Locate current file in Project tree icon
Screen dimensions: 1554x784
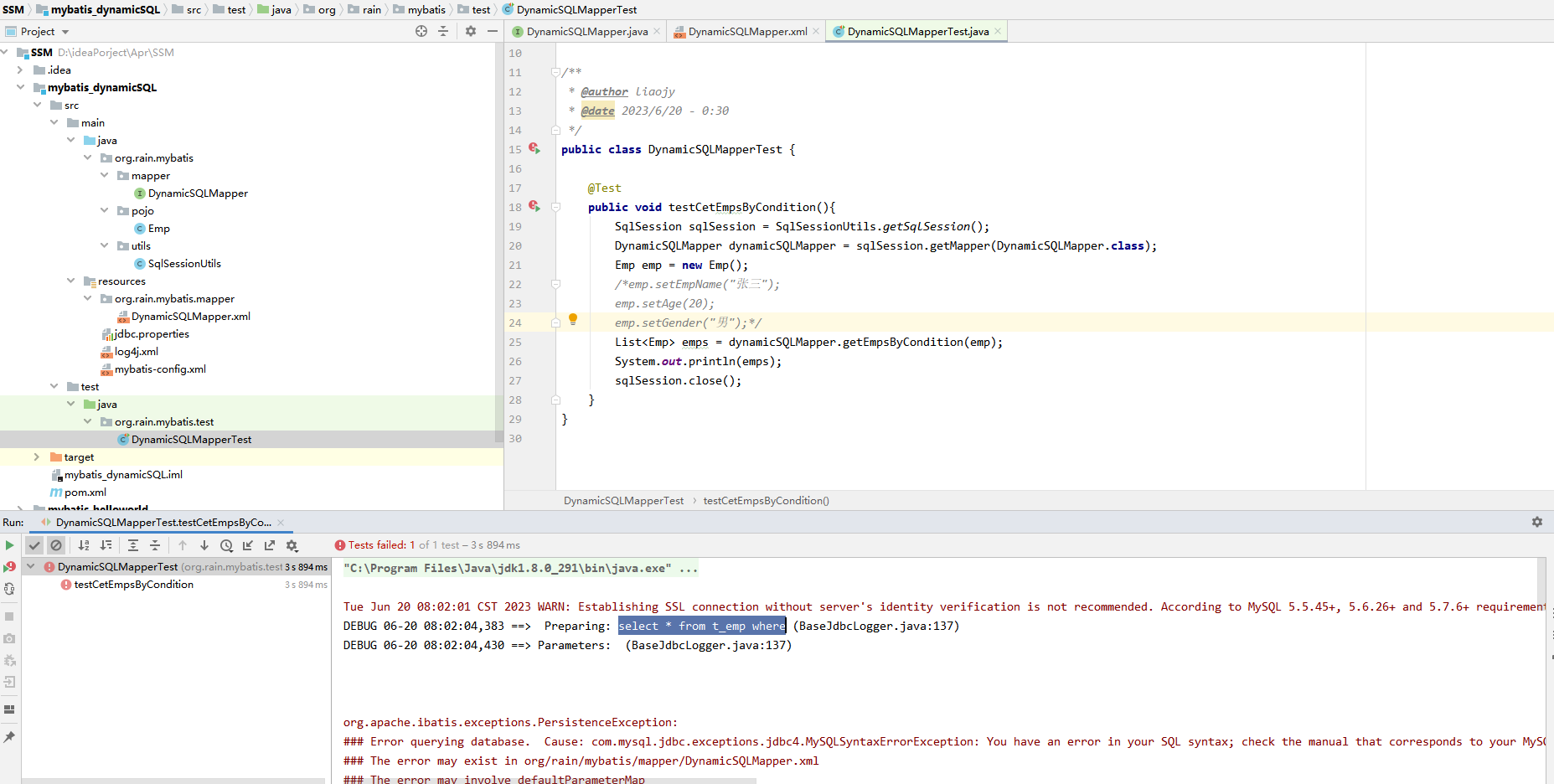pos(421,31)
